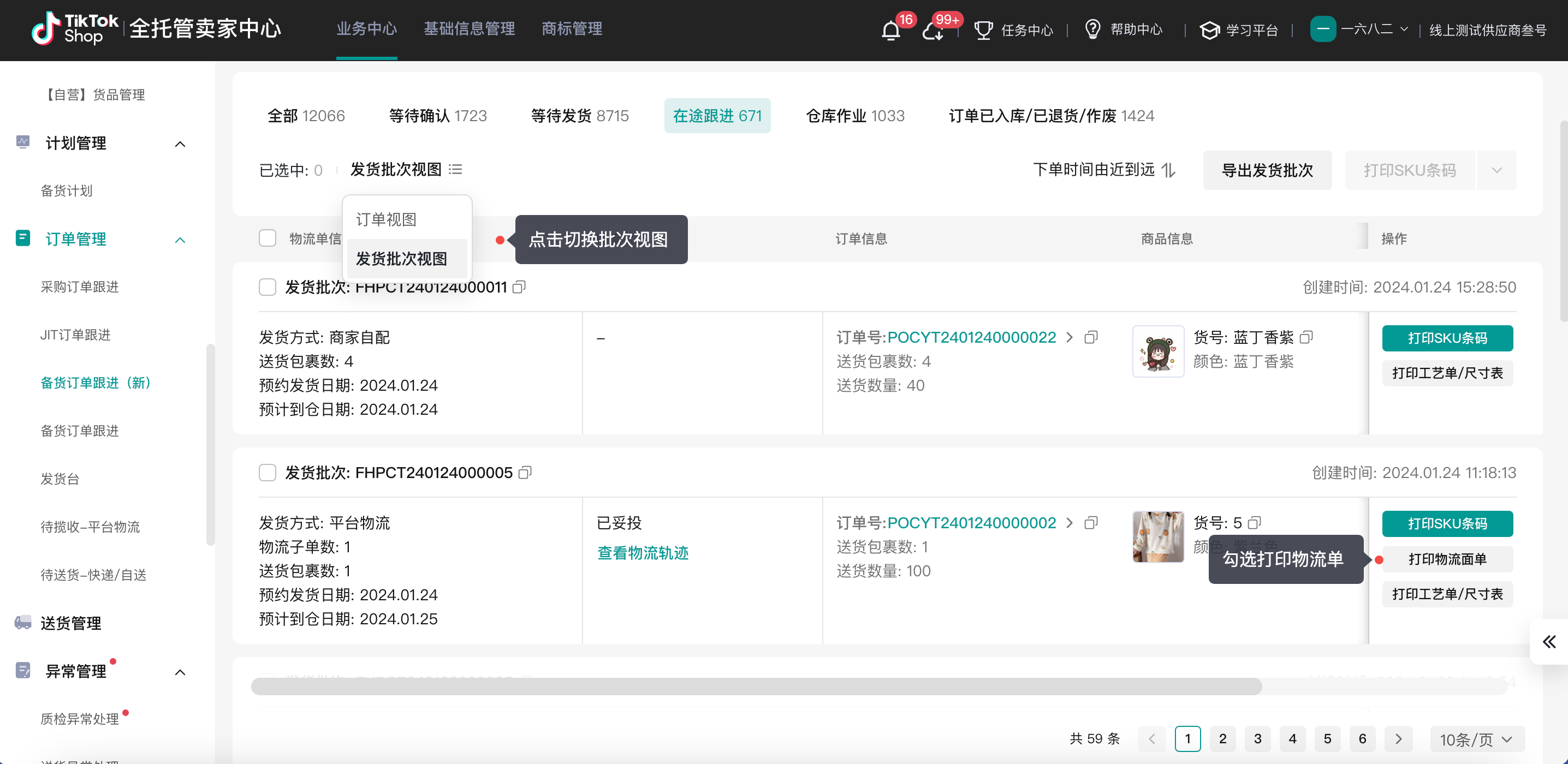Viewport: 1568px width, 764px height.
Task: Click the 蓝丁香紫 product thumbnail
Action: [x=1158, y=350]
